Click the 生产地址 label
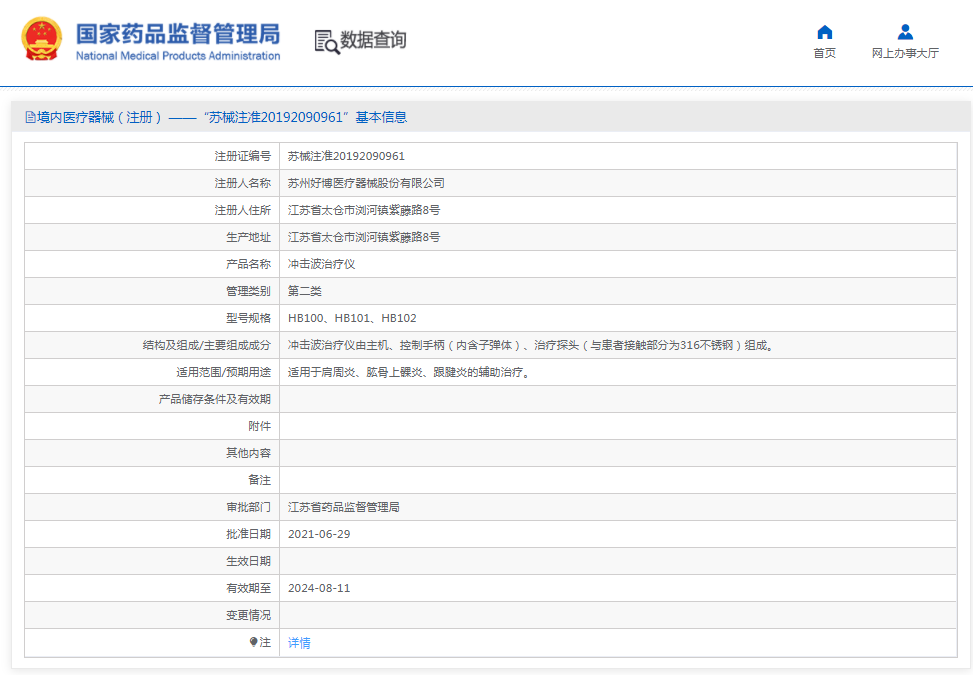This screenshot has height=675, width=973. coord(248,237)
